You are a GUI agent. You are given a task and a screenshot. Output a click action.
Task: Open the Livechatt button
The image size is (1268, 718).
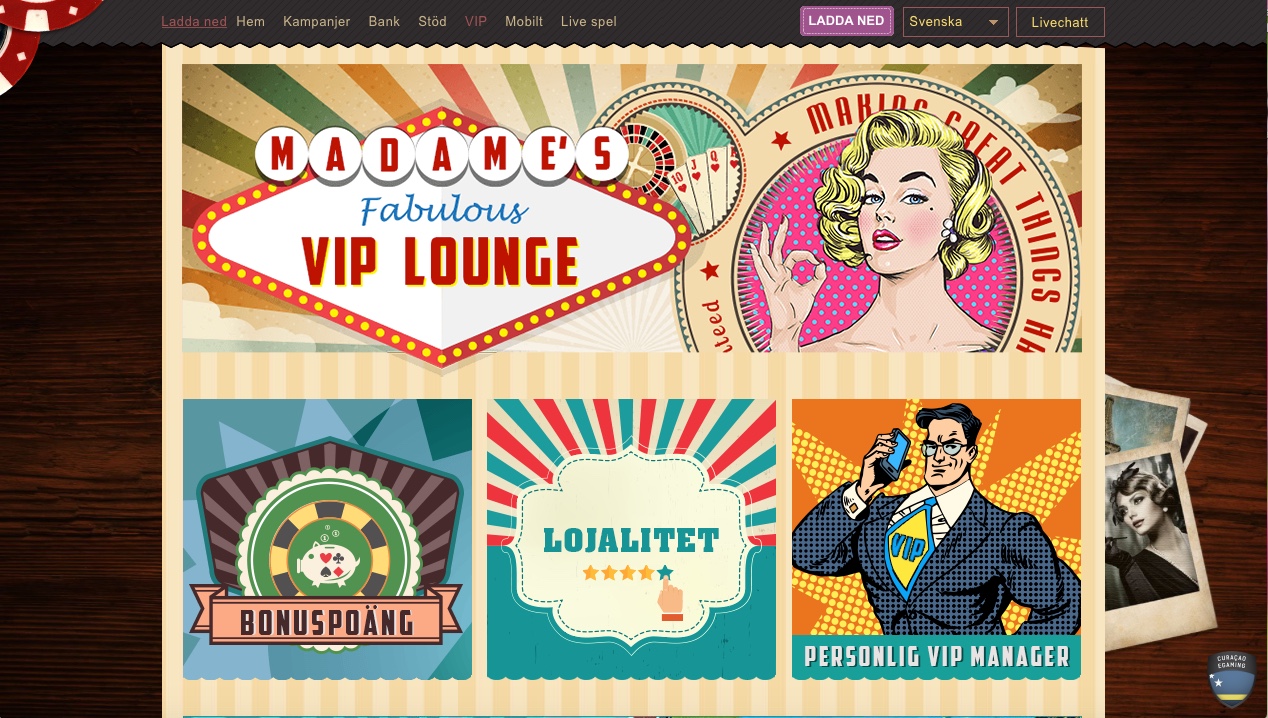click(x=1060, y=22)
